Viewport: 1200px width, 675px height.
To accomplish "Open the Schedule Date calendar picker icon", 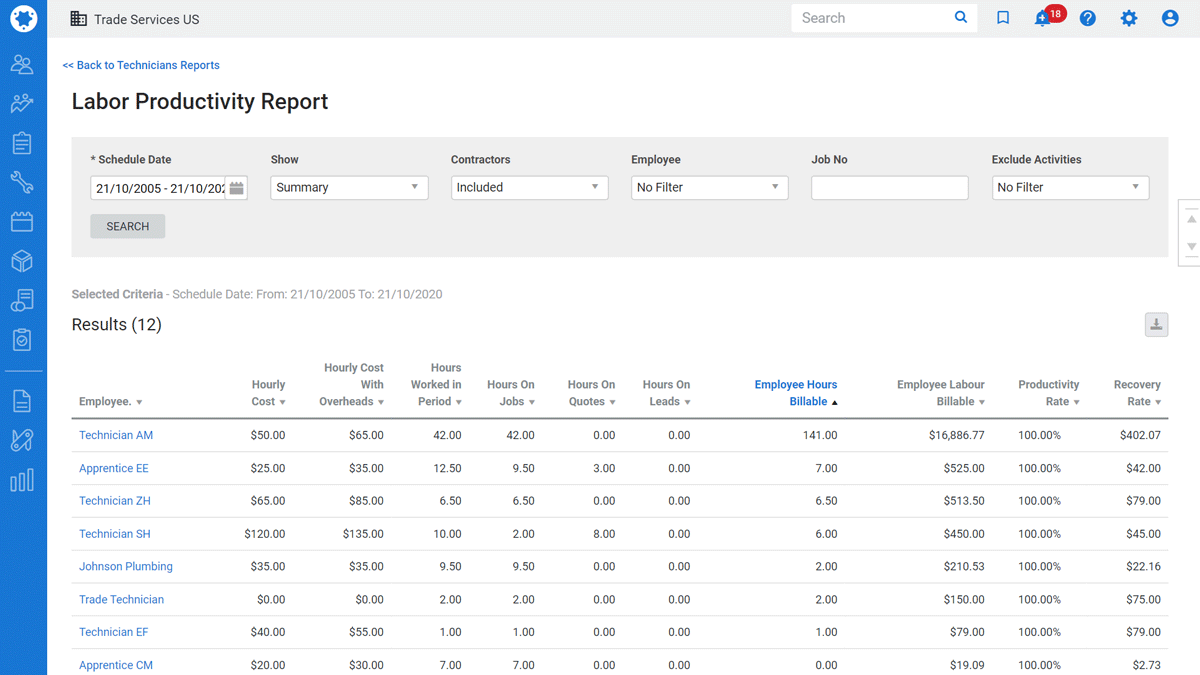I will coord(236,188).
